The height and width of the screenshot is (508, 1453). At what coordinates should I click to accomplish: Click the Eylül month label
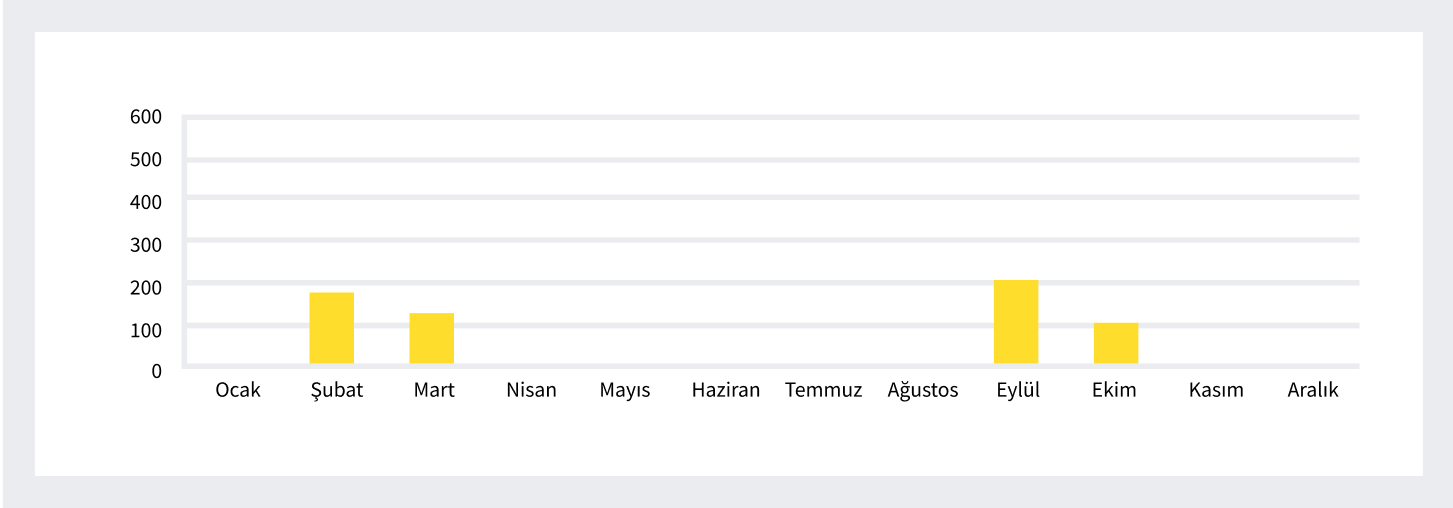point(1018,390)
